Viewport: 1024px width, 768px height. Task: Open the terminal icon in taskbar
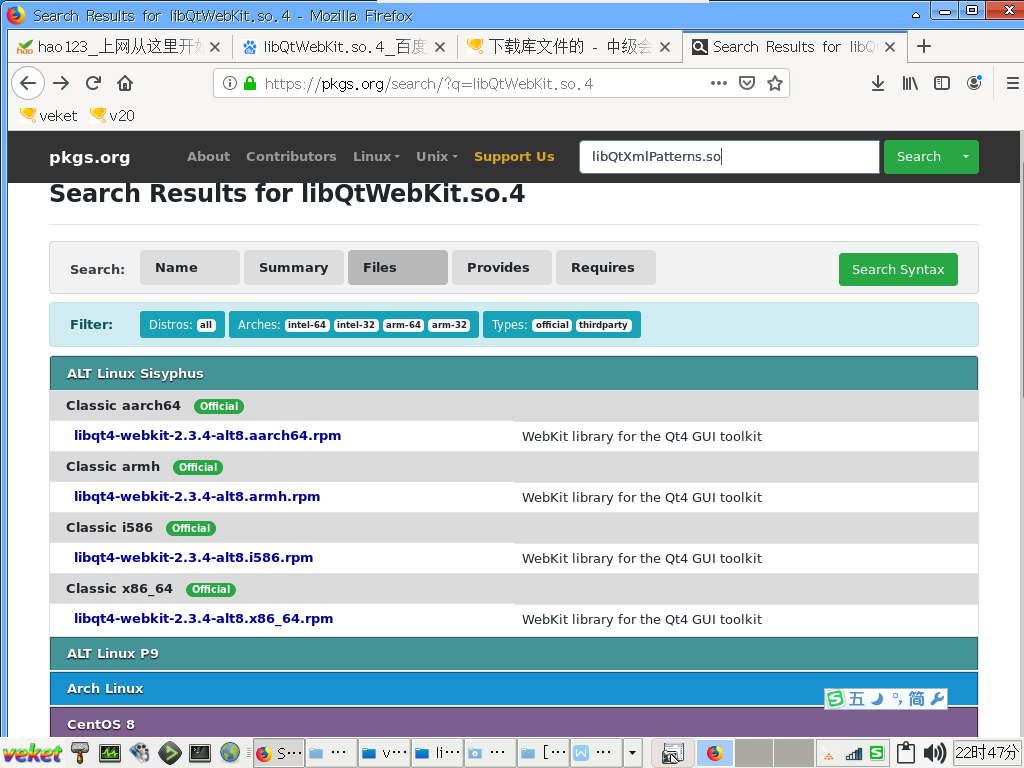pos(199,753)
